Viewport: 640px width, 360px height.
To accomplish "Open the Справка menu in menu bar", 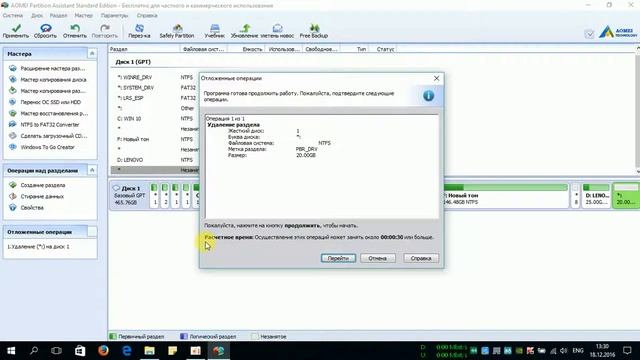I will 147,16.
